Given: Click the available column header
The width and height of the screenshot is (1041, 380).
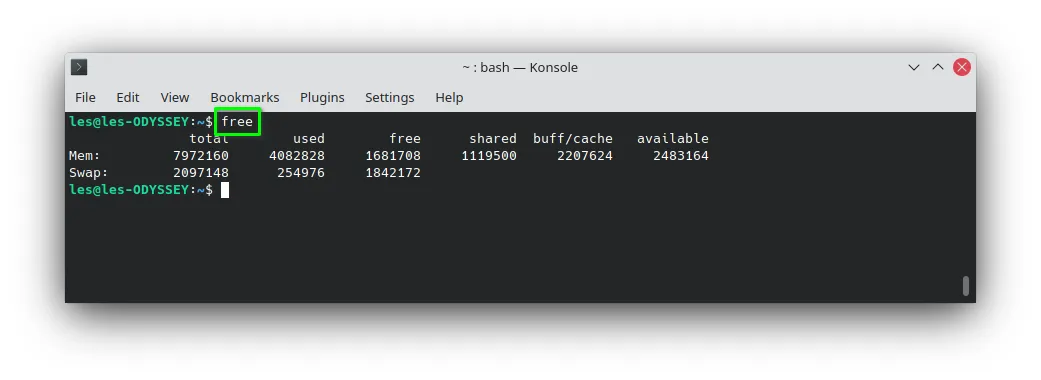Looking at the screenshot, I should click(x=673, y=138).
